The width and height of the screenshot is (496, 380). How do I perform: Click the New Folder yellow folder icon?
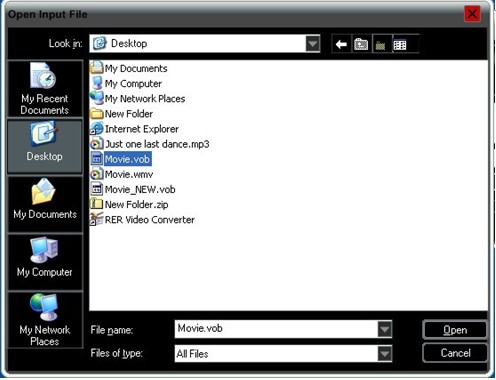coord(97,113)
